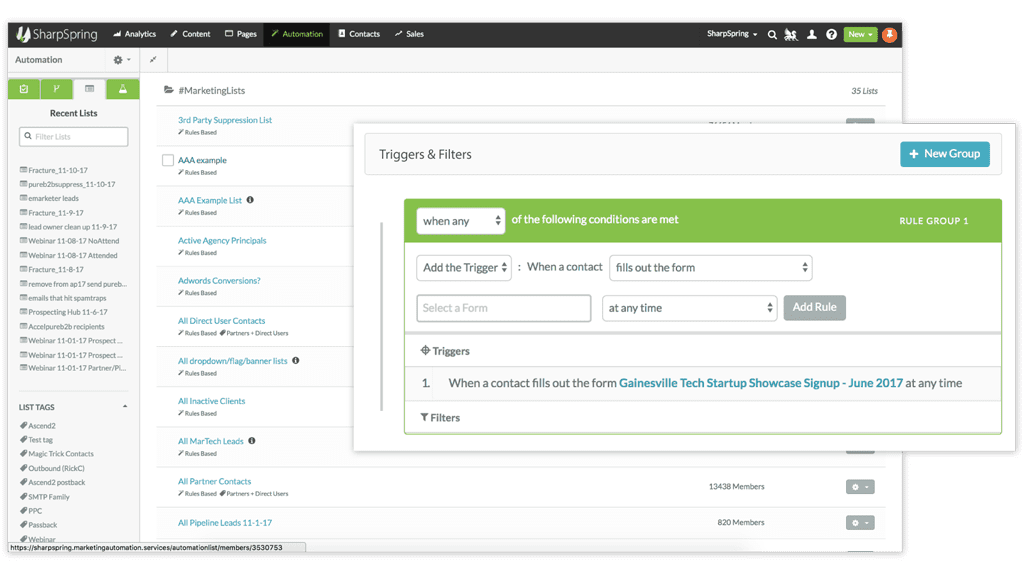This screenshot has height=576, width=1024.
Task: Open recent list 'Accelpureb2b recipients'
Action: (67, 327)
